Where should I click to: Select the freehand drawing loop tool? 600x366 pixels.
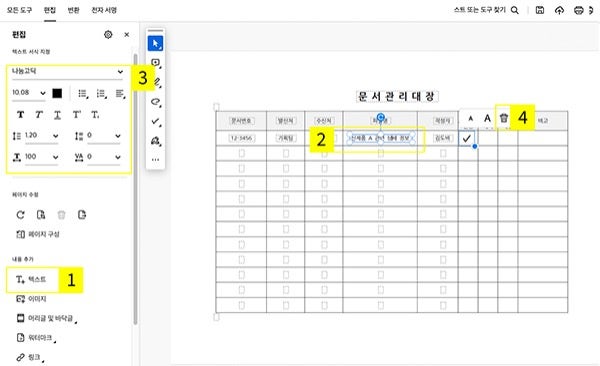tap(155, 102)
